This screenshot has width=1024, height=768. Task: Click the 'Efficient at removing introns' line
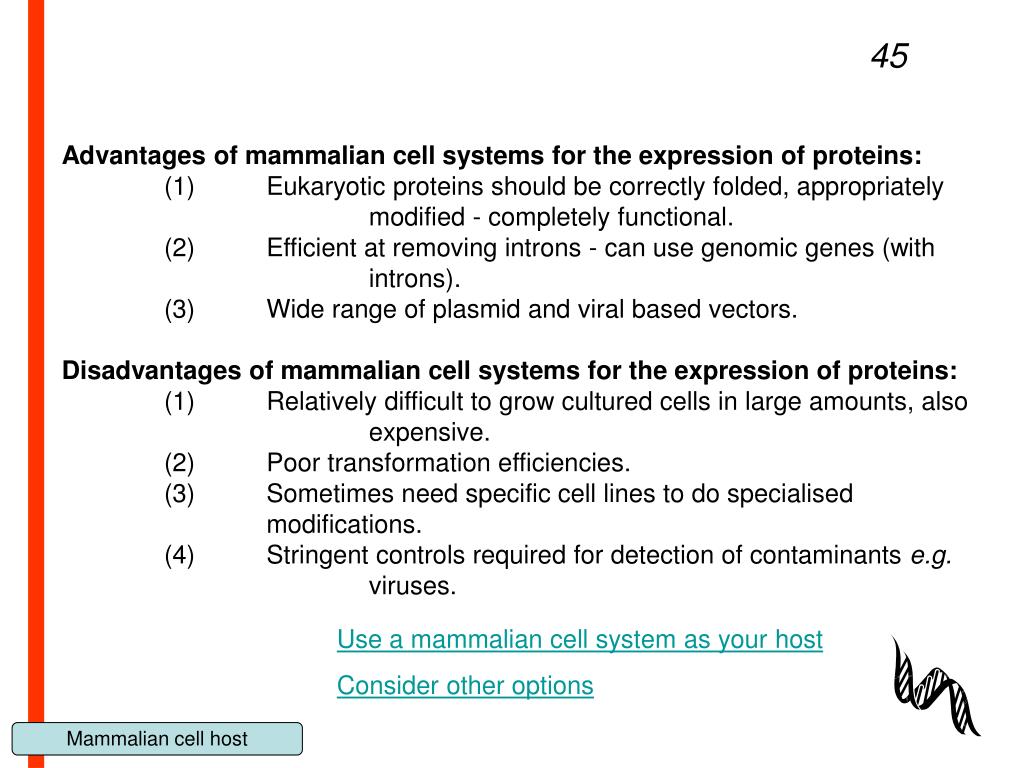click(x=600, y=248)
